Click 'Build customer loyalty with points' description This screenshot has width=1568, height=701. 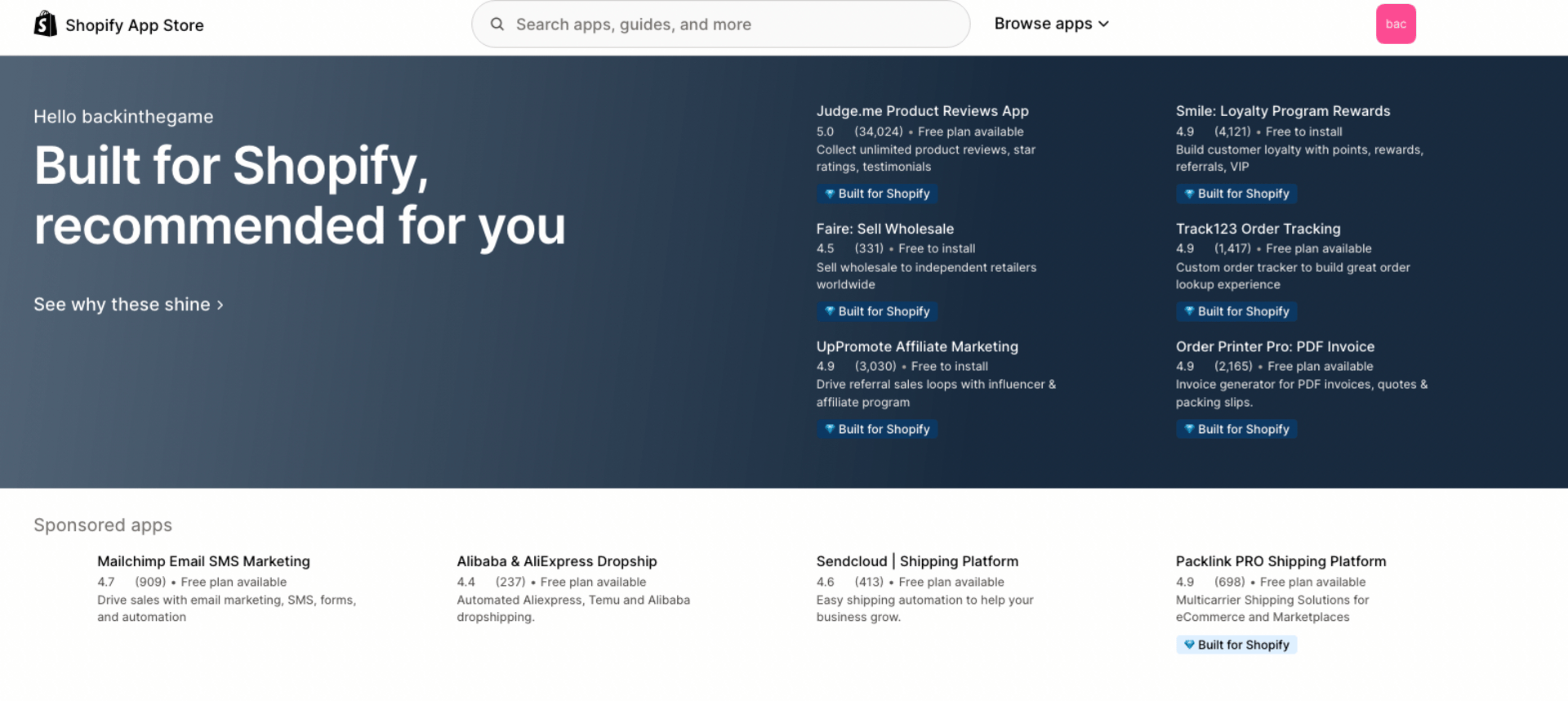[1299, 158]
